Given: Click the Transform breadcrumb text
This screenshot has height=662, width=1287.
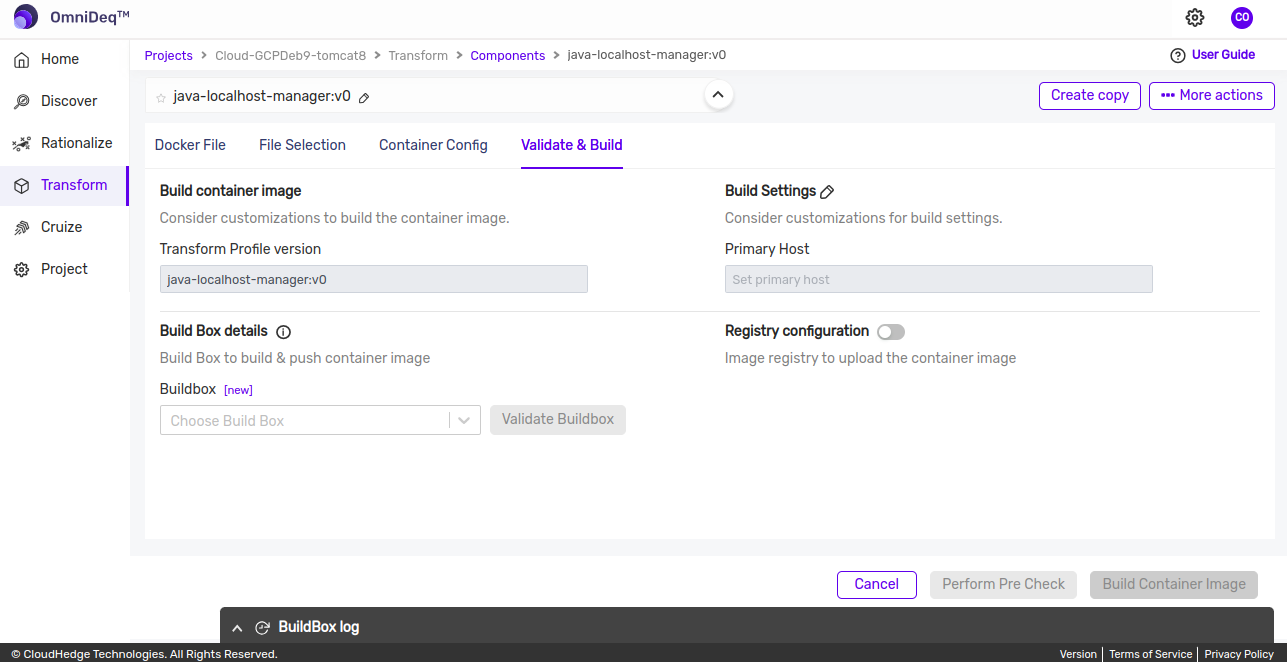Looking at the screenshot, I should 418,56.
